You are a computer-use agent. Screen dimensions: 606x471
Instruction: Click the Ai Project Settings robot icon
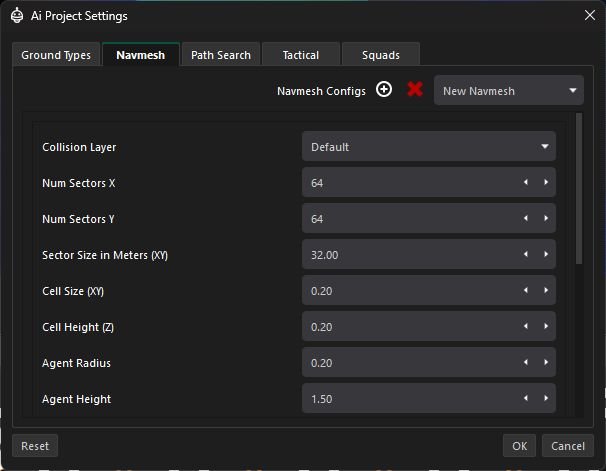tap(17, 16)
